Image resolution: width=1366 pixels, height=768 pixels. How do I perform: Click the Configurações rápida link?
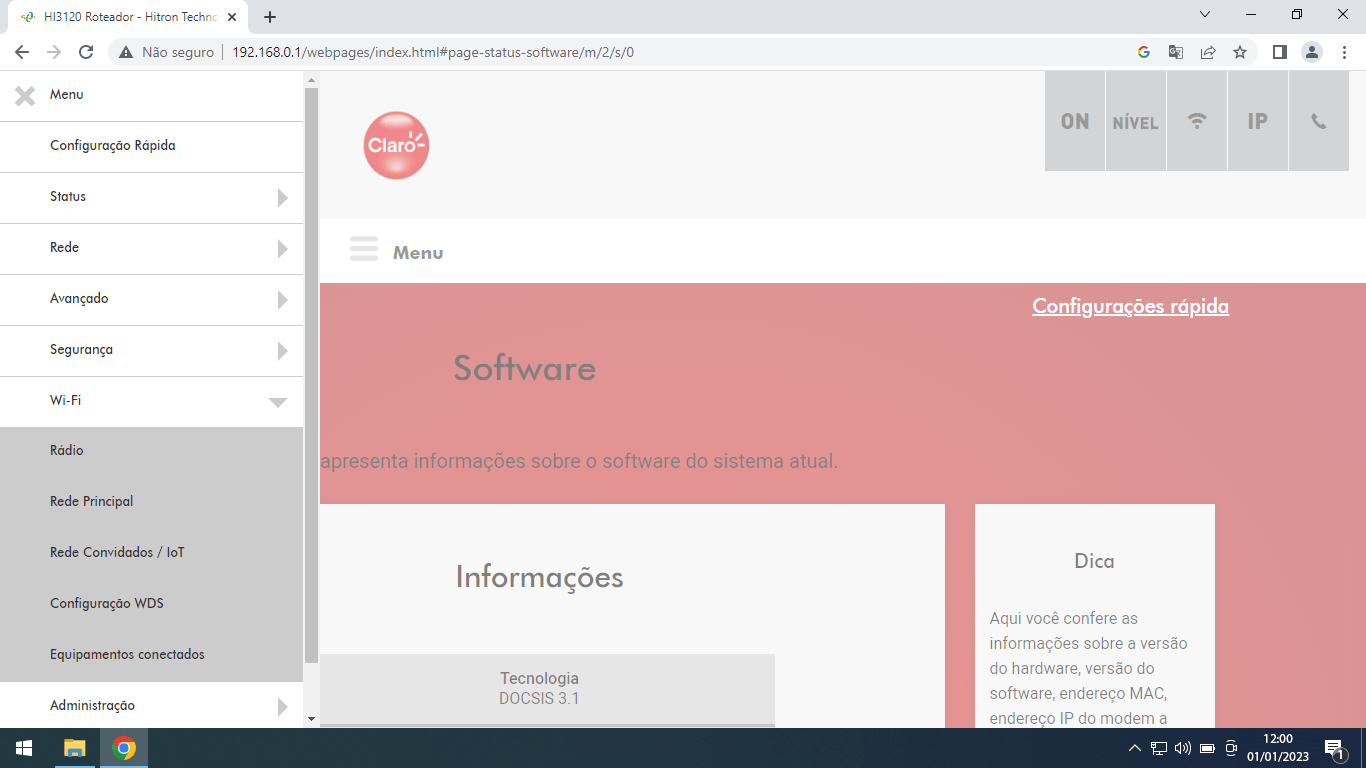1130,306
